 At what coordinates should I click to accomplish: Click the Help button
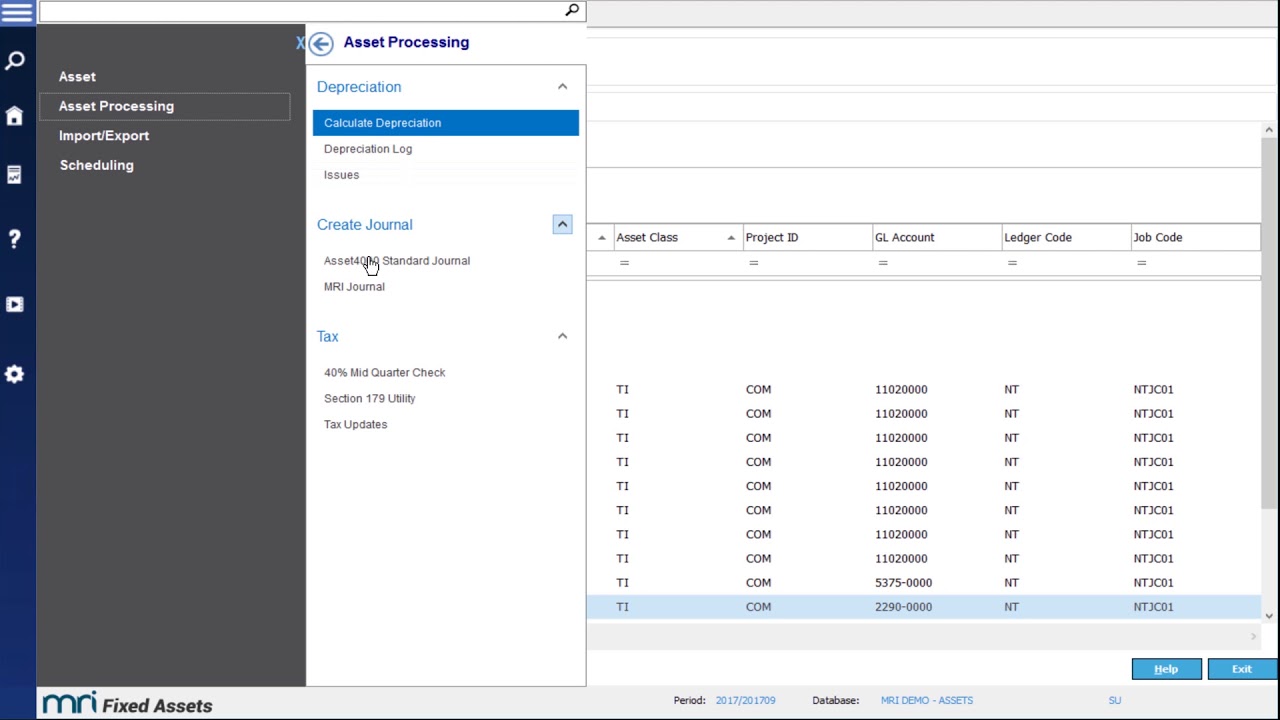point(1166,669)
